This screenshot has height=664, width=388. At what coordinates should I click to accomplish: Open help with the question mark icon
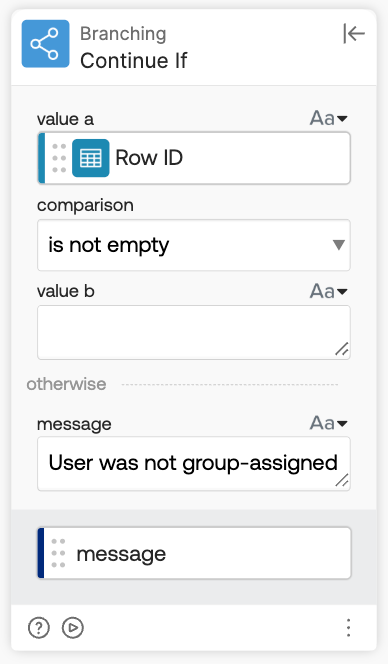(39, 628)
